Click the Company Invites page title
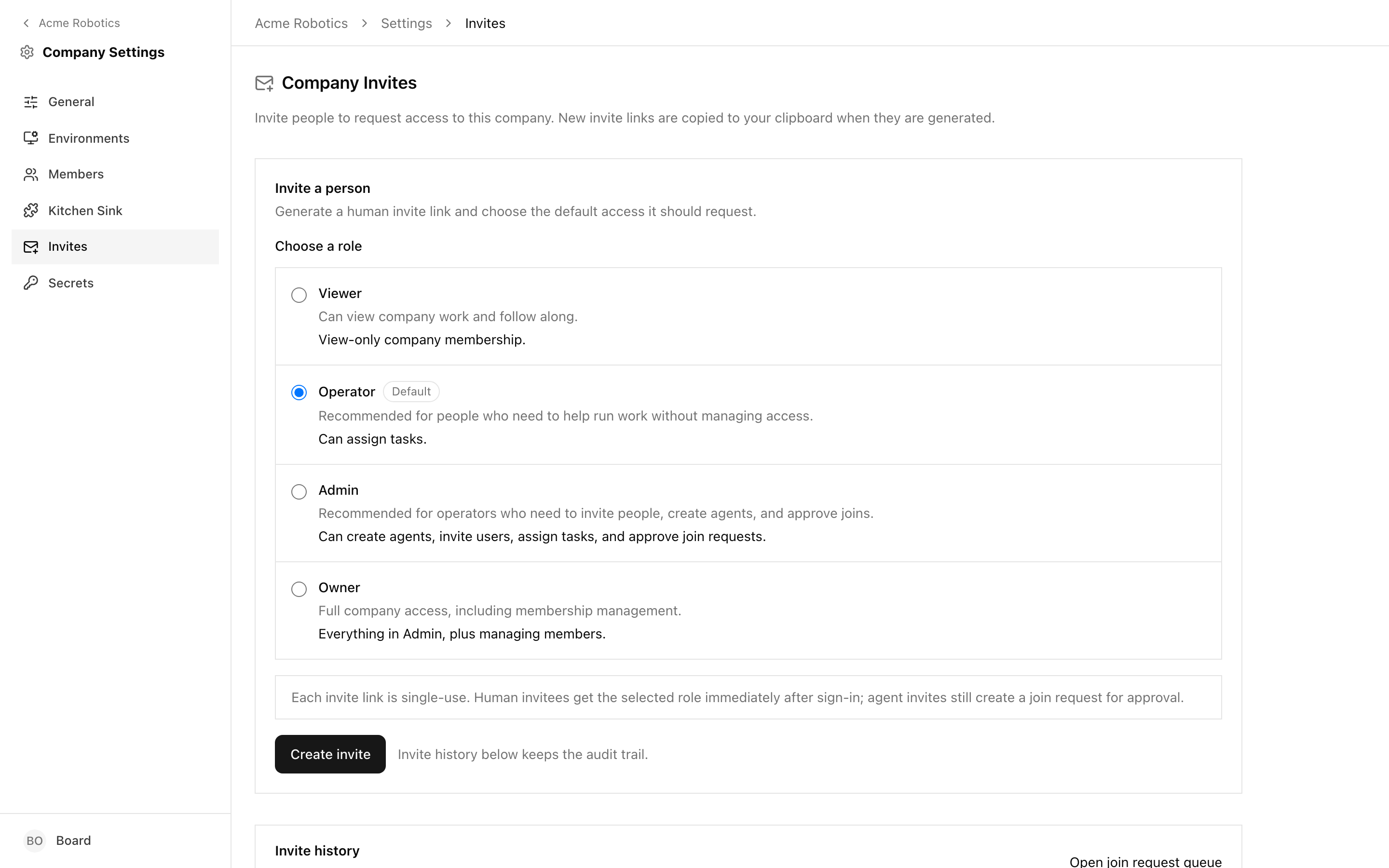Image resolution: width=1389 pixels, height=868 pixels. [349, 83]
